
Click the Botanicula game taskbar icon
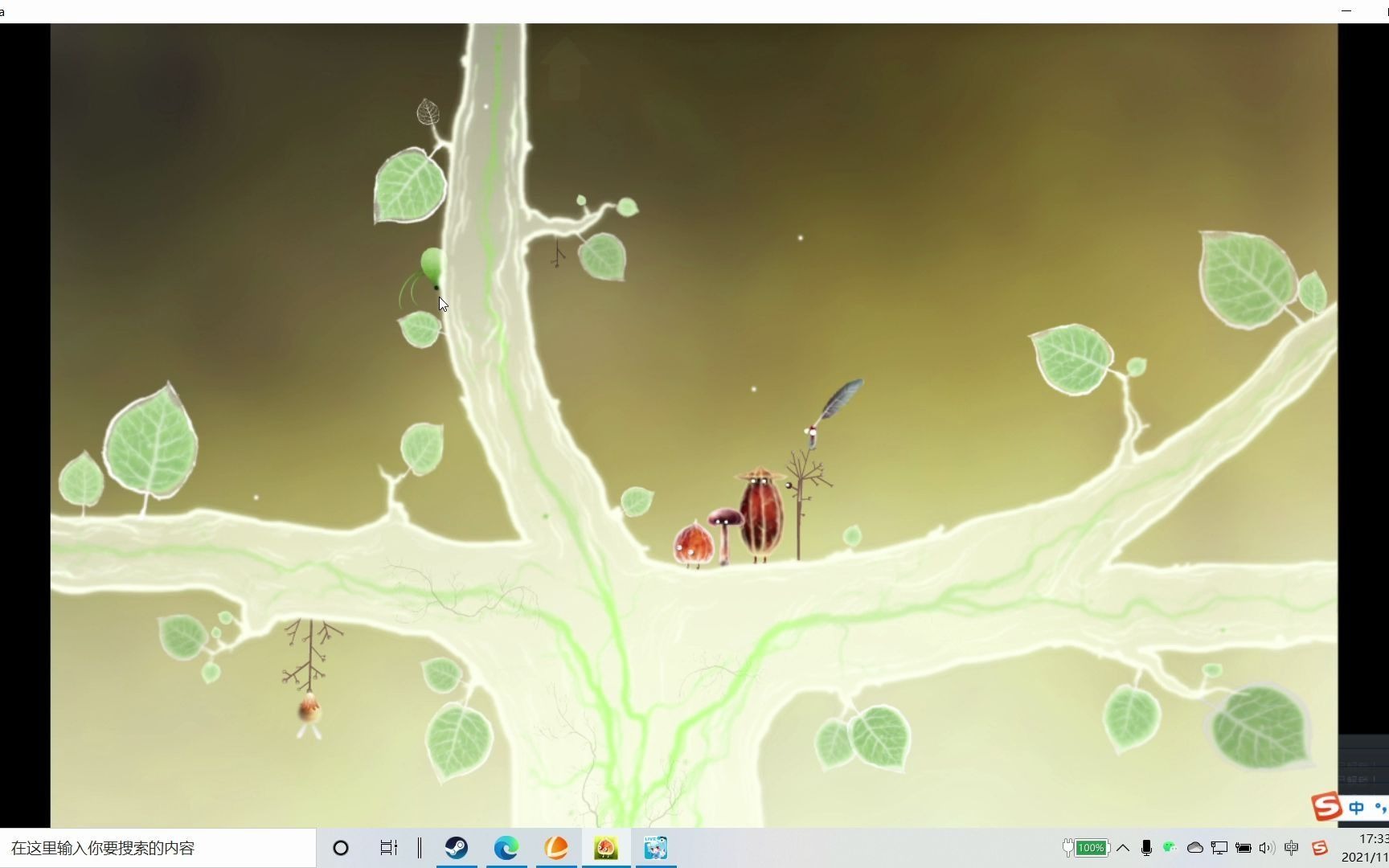[x=606, y=848]
